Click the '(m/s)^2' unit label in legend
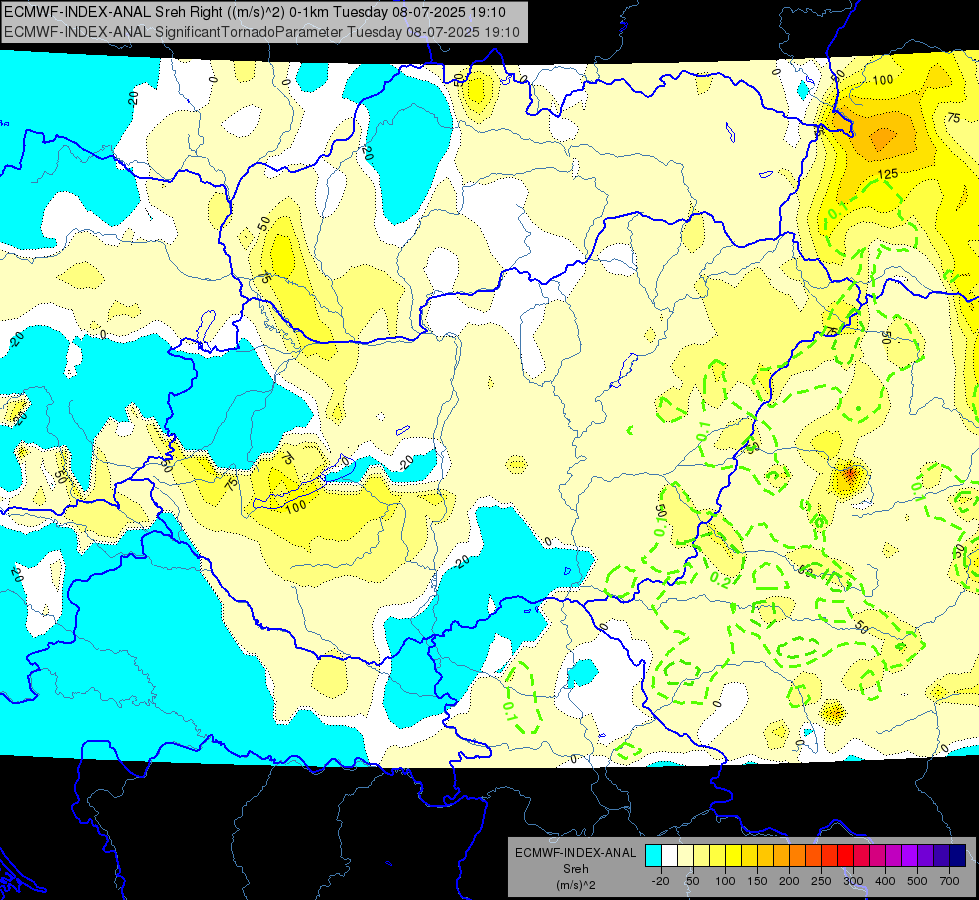Screen dimensions: 979x900 [x=575, y=885]
